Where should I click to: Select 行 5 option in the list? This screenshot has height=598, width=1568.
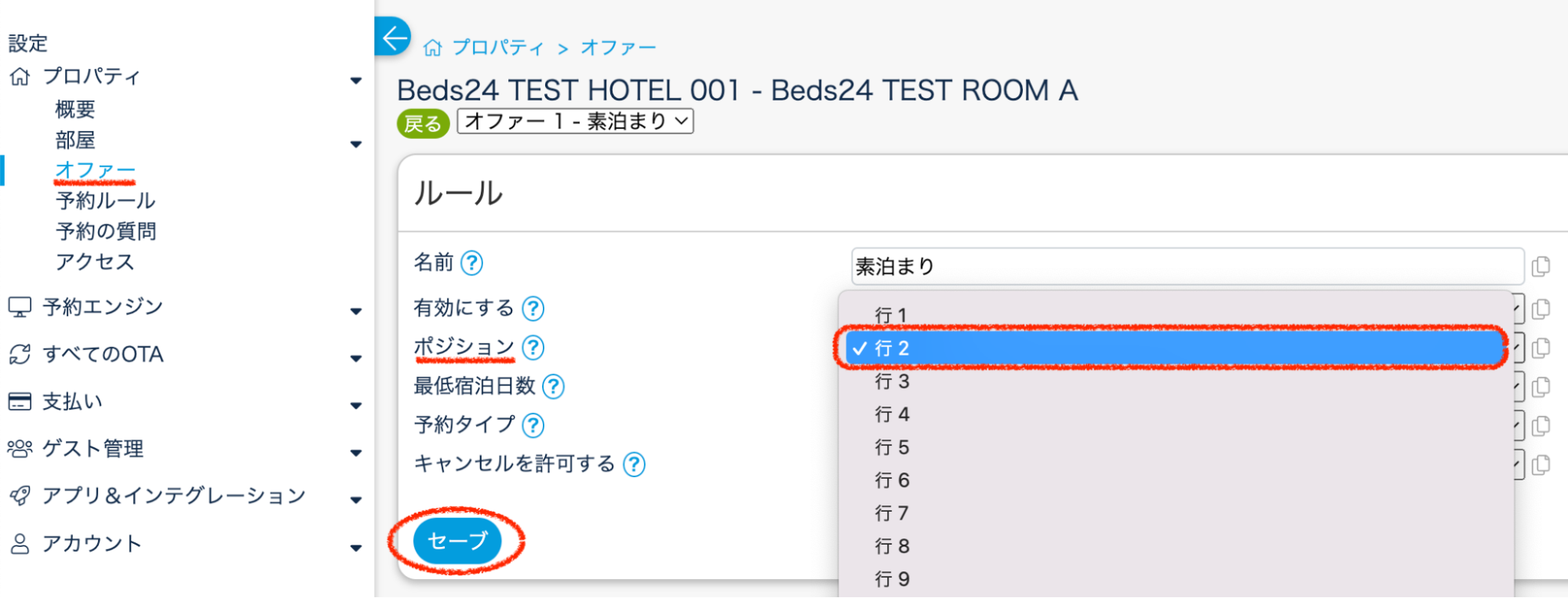coord(892,447)
